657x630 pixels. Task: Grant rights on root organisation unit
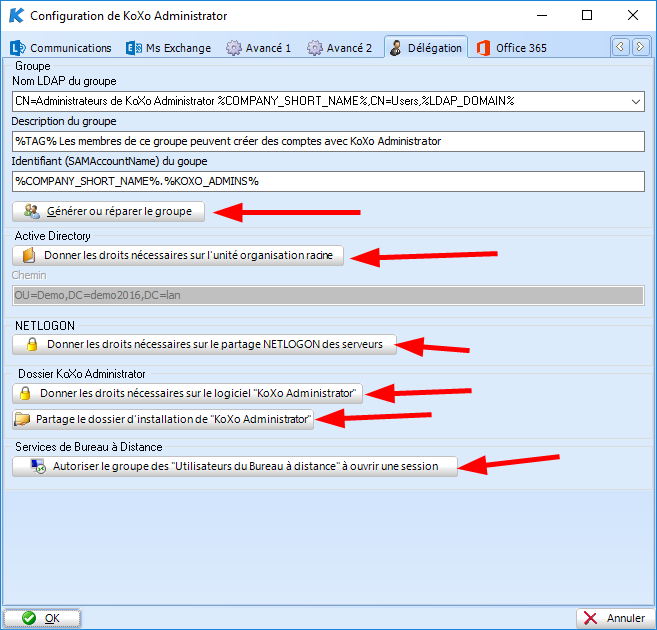178,256
